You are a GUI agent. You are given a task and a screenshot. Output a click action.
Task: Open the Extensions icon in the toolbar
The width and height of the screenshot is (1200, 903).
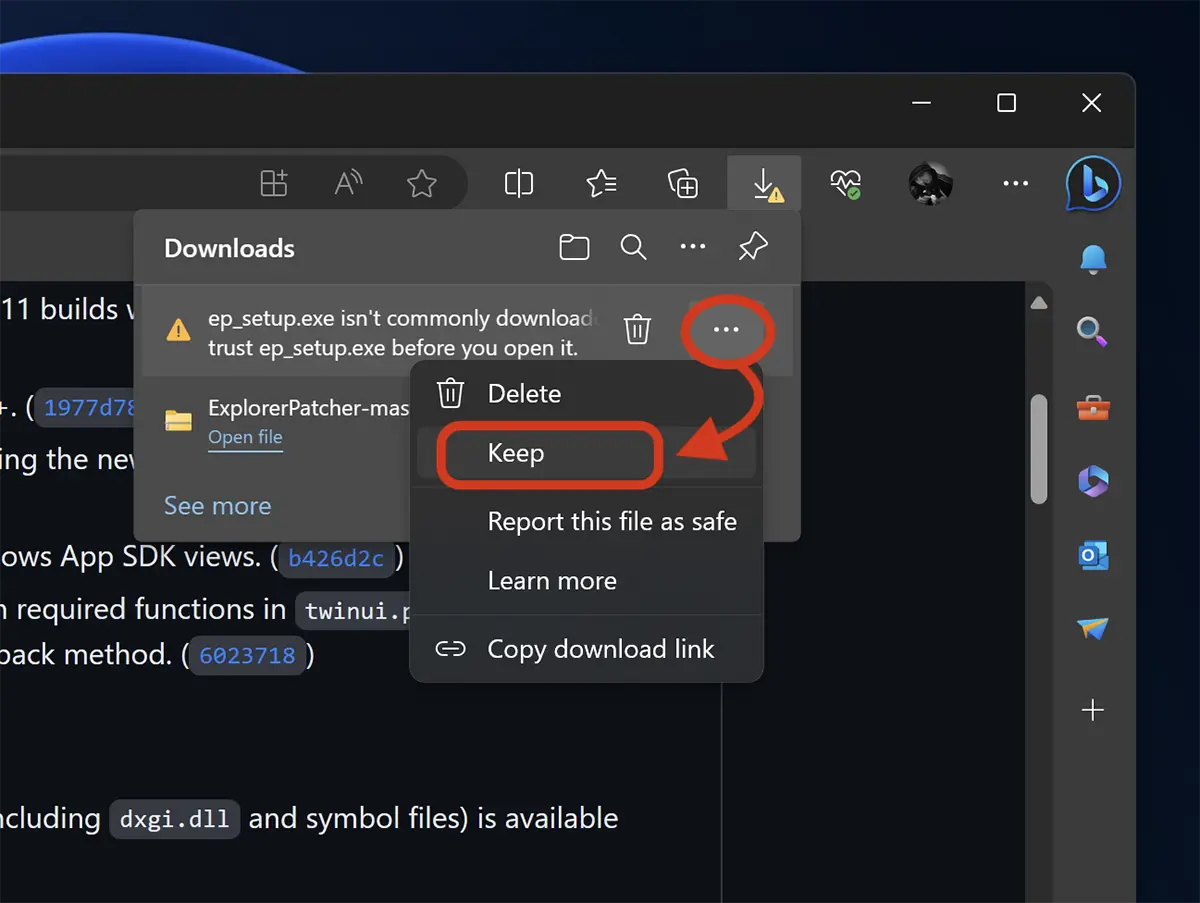(273, 183)
